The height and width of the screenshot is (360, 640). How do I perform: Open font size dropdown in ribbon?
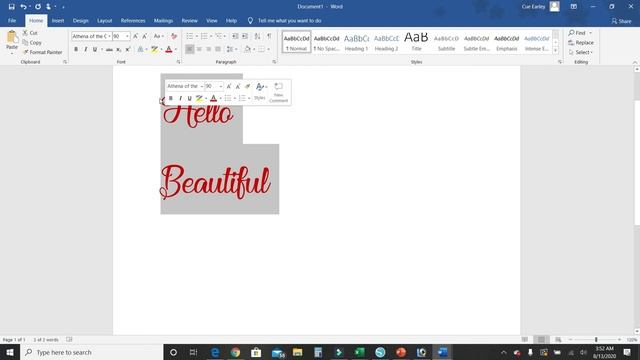click(127, 36)
